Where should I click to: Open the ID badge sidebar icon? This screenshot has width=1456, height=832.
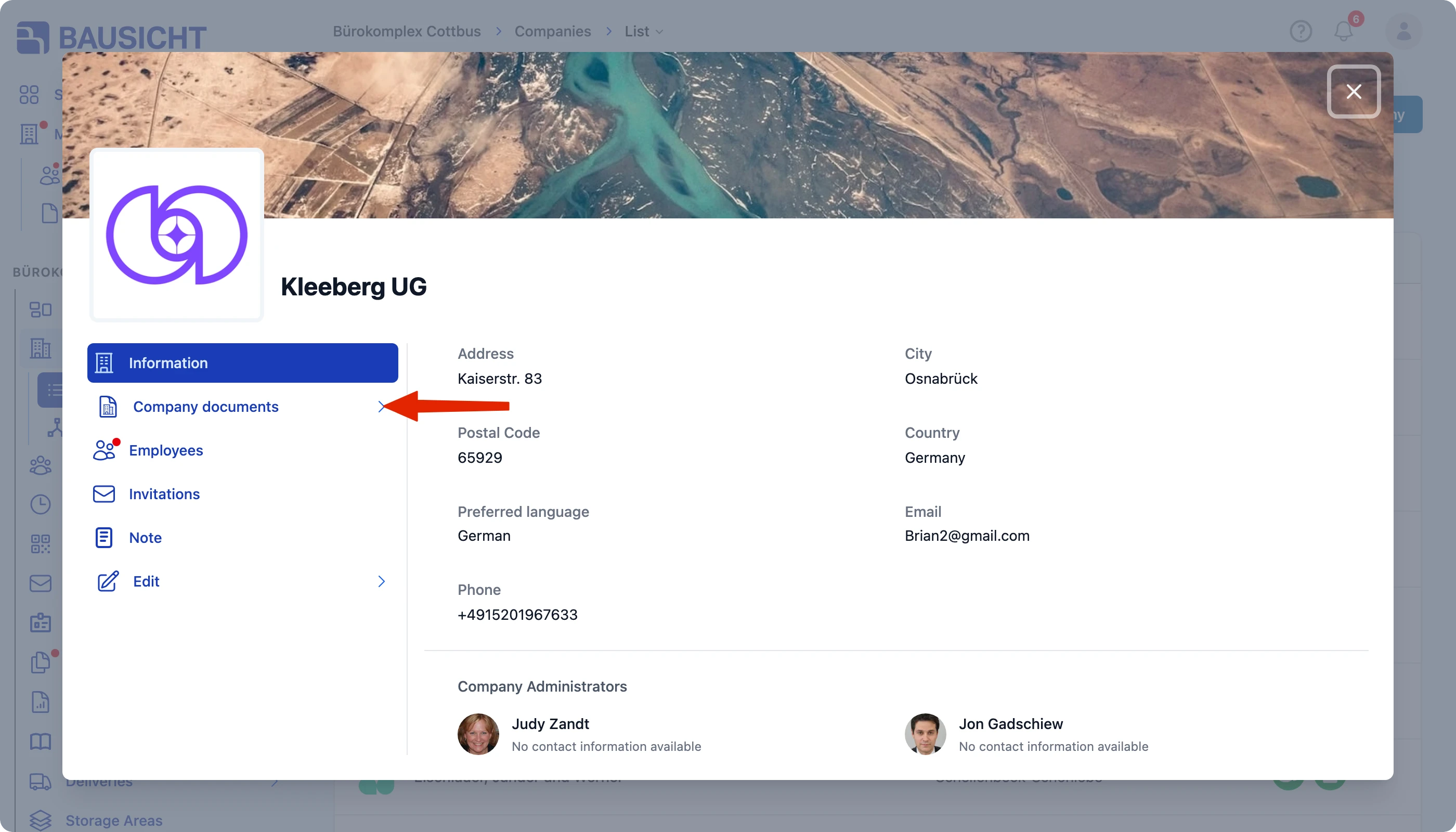coord(40,623)
